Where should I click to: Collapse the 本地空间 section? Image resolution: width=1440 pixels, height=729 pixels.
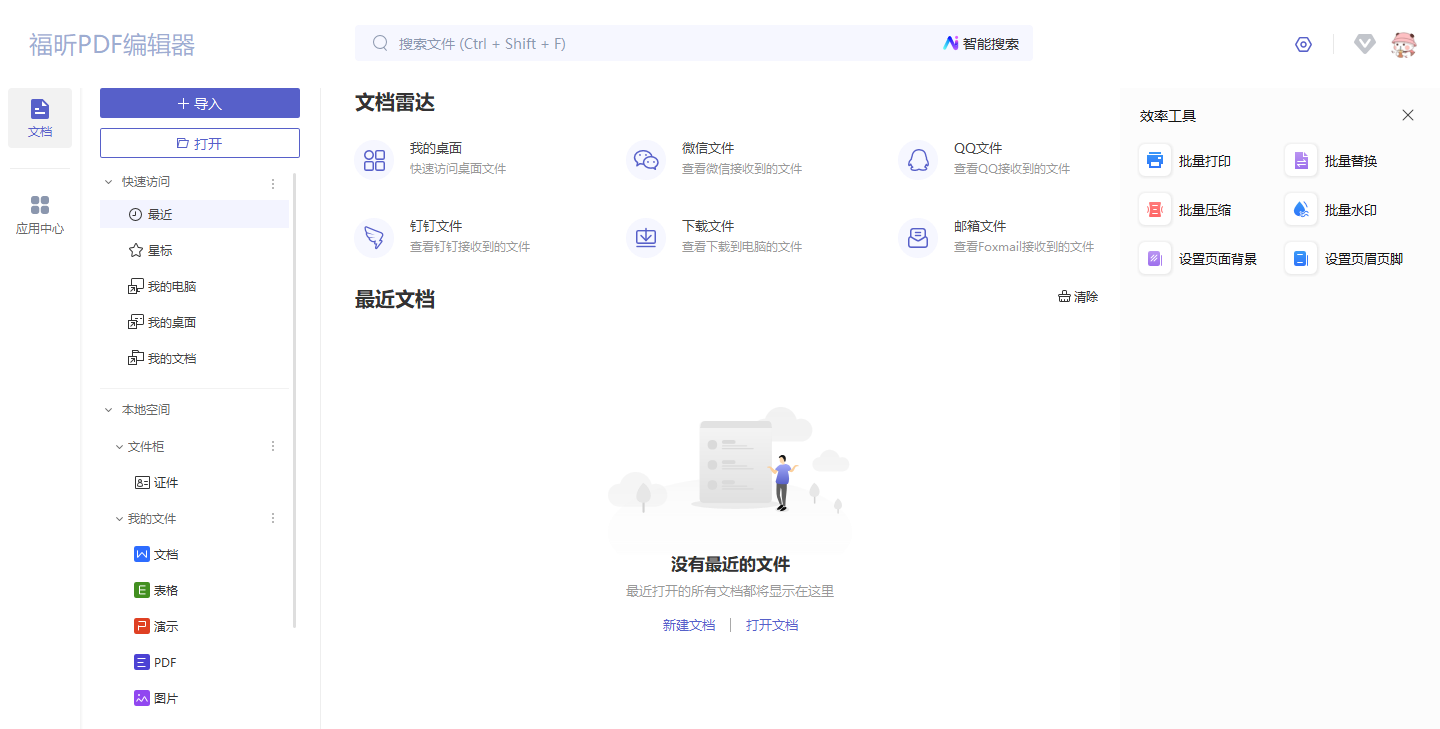click(x=109, y=410)
